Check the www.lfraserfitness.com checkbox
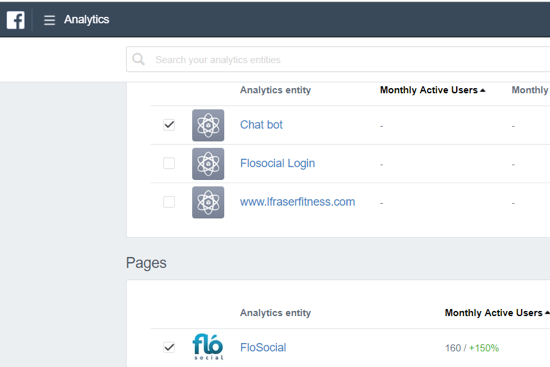The image size is (550, 367). 169,202
